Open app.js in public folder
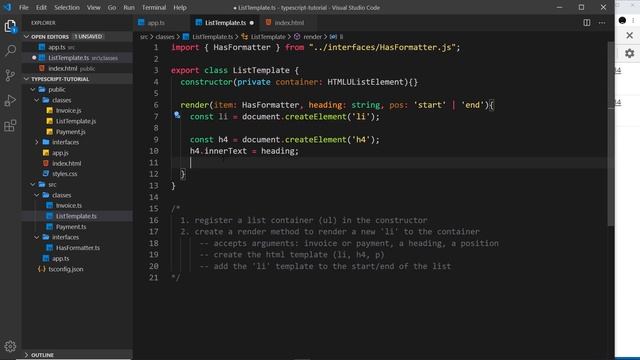The width and height of the screenshot is (640, 360). coord(78,153)
